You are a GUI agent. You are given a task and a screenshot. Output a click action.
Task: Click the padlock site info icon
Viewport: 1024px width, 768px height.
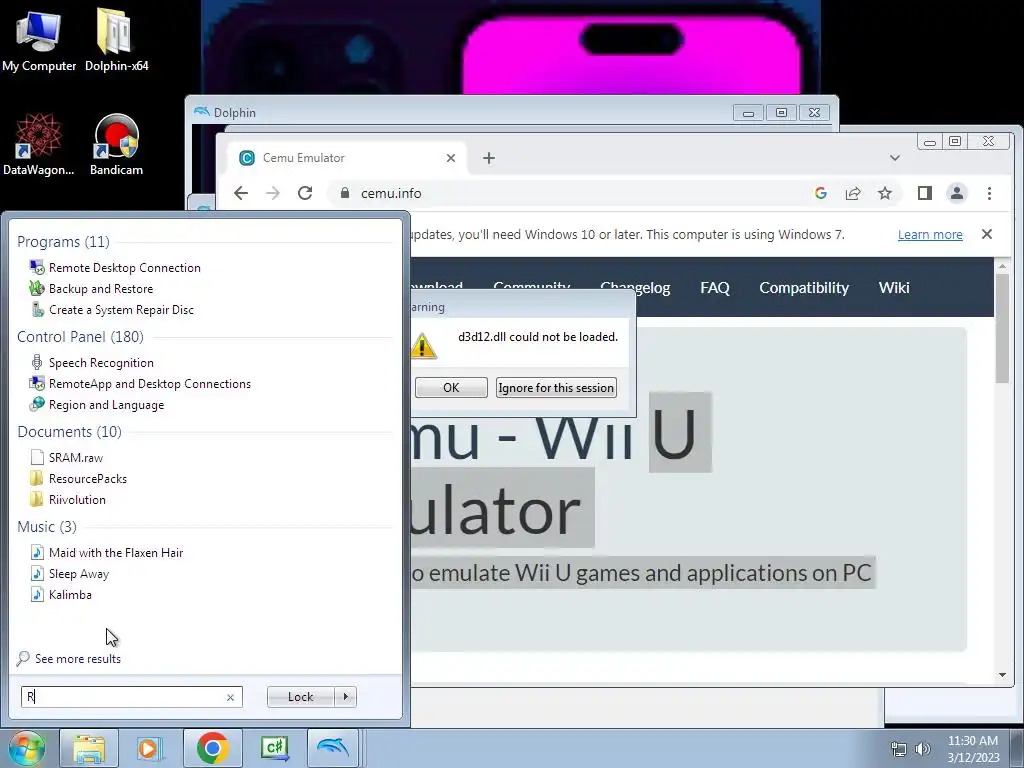[x=345, y=193]
